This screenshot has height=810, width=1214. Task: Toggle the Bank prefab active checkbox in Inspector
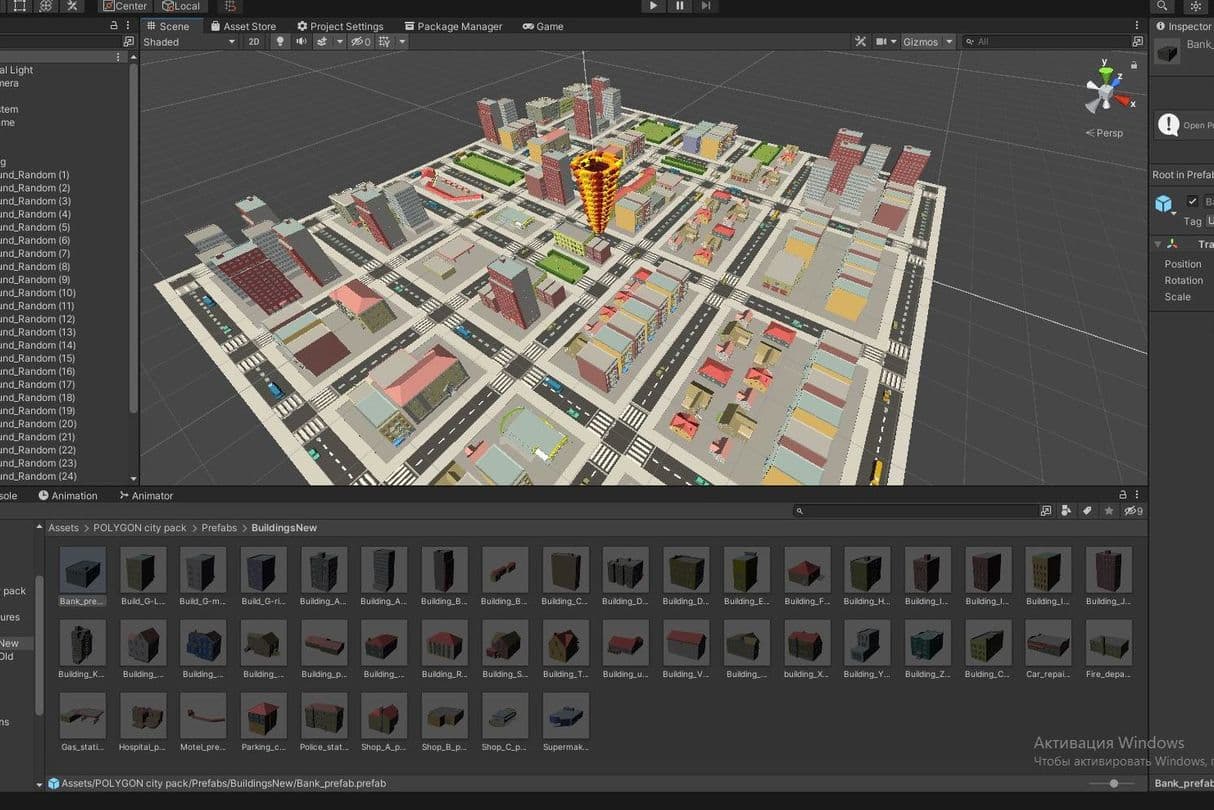click(x=1192, y=201)
